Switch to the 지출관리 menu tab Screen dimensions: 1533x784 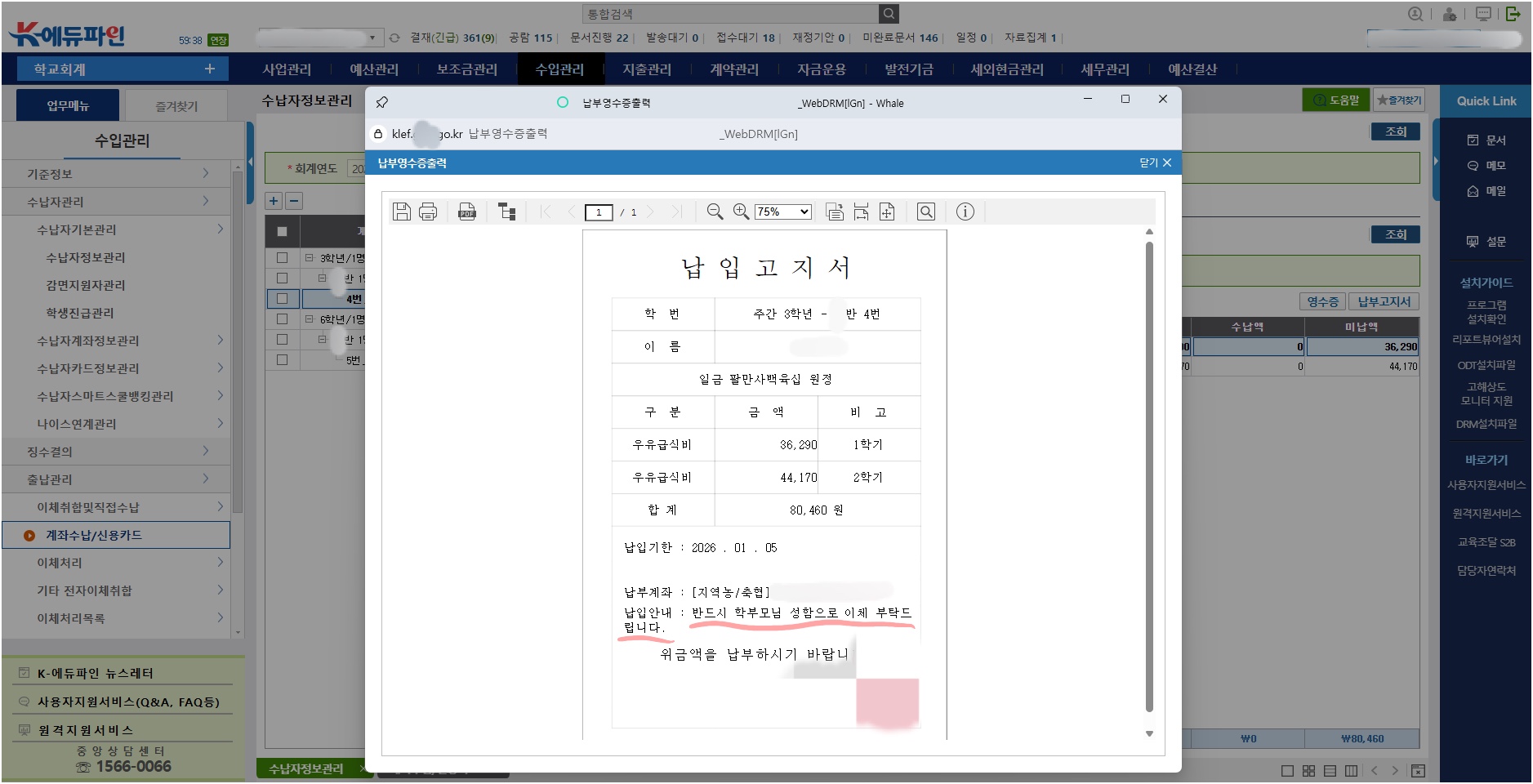tap(648, 69)
